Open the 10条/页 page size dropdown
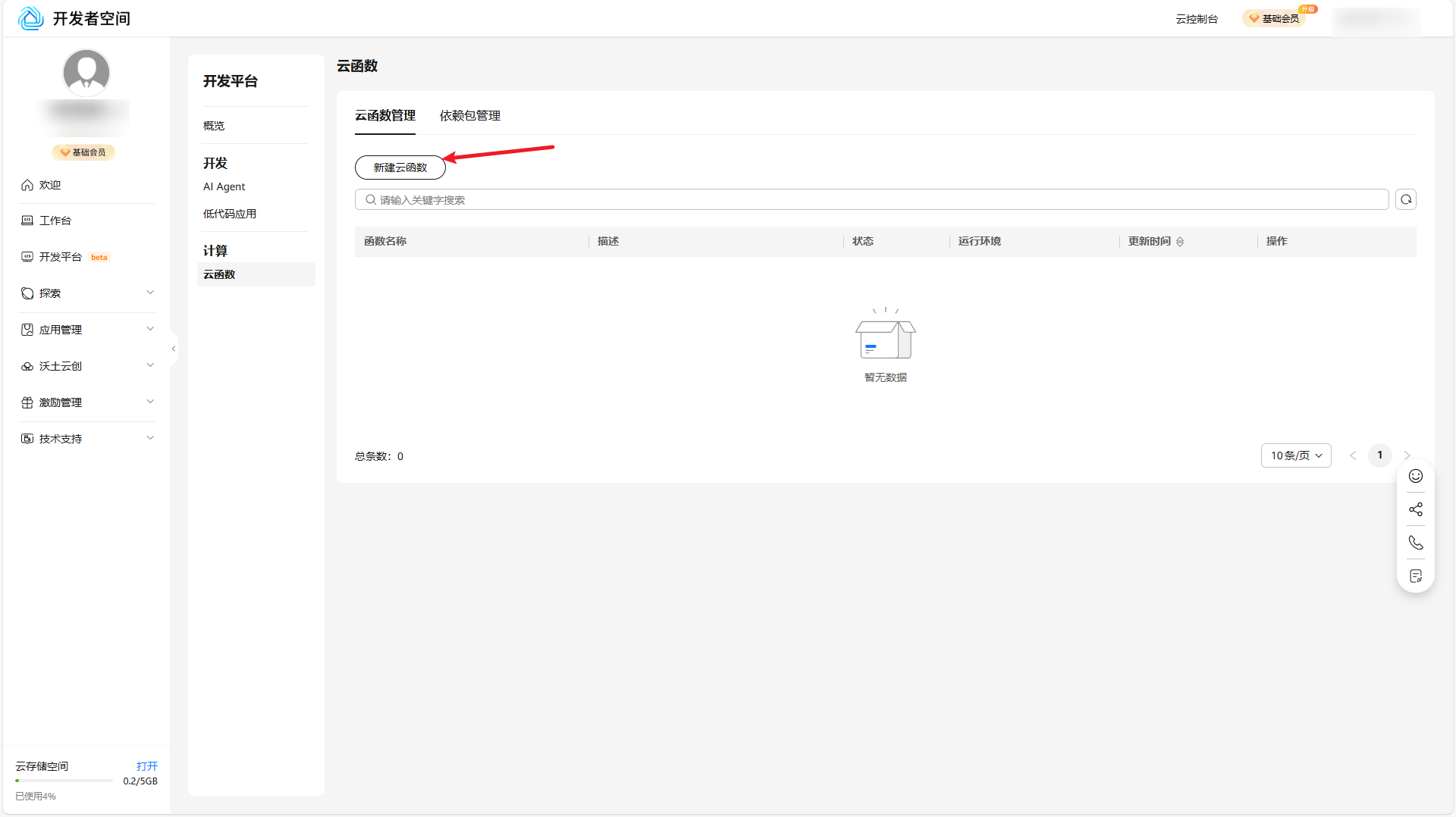Screen dimensions: 1456x817 (1296, 455)
